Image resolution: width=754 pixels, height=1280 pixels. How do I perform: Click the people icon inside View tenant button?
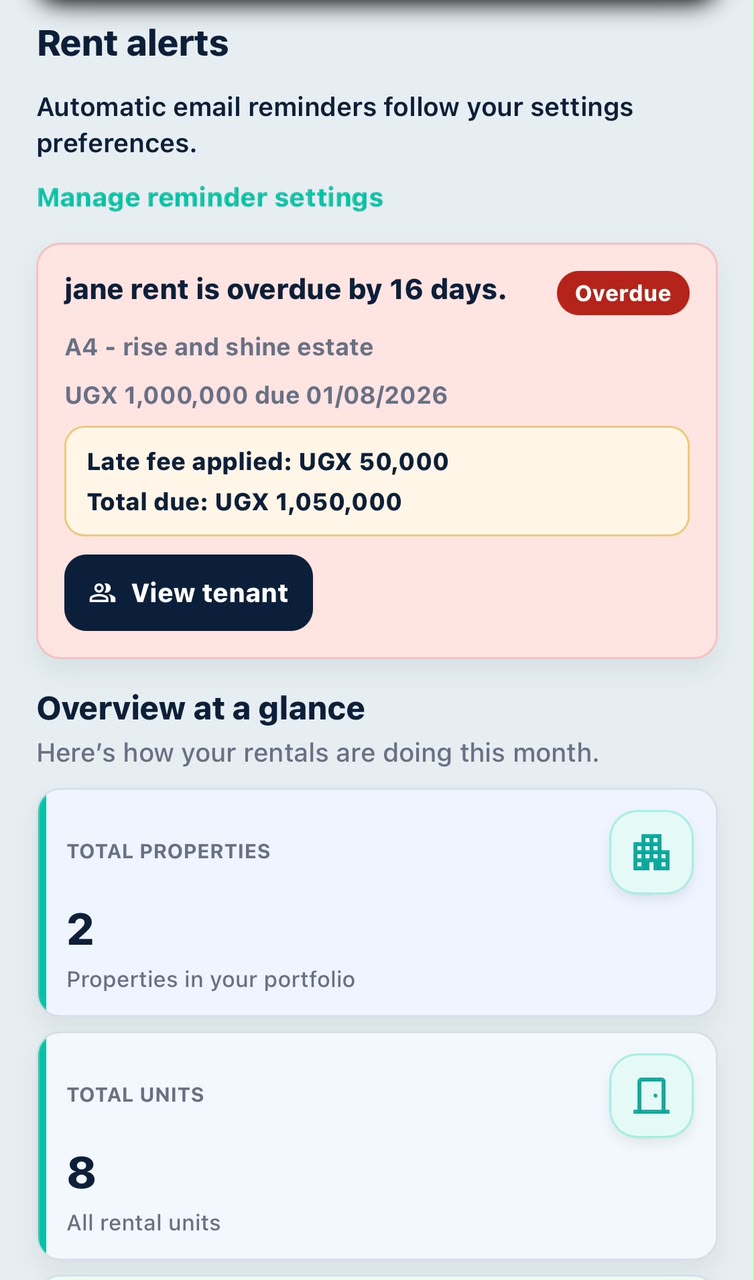[x=102, y=593]
